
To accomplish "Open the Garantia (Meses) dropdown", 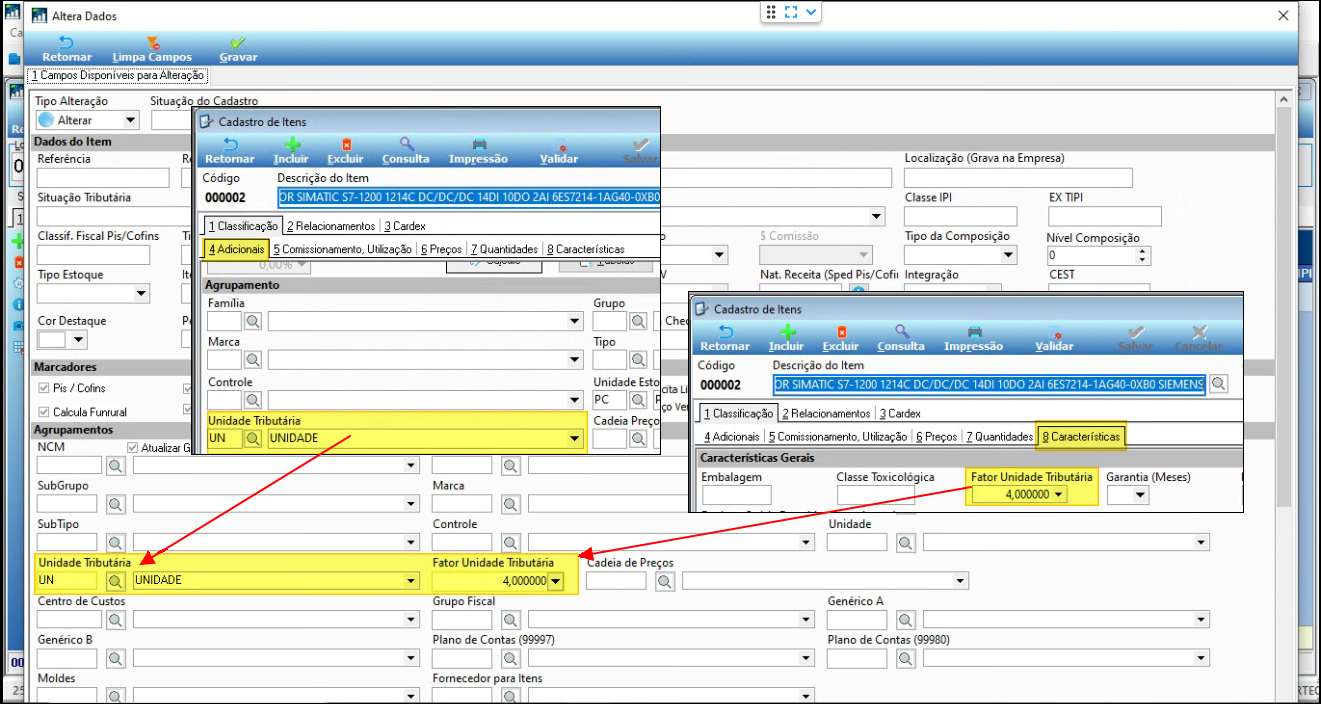I will pyautogui.click(x=1141, y=494).
